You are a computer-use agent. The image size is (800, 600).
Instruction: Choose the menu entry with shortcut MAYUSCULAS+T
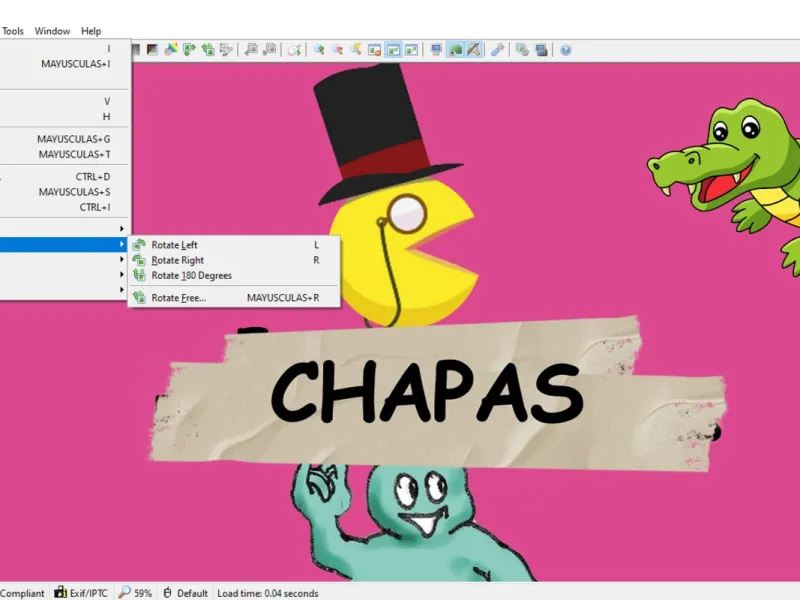64,155
